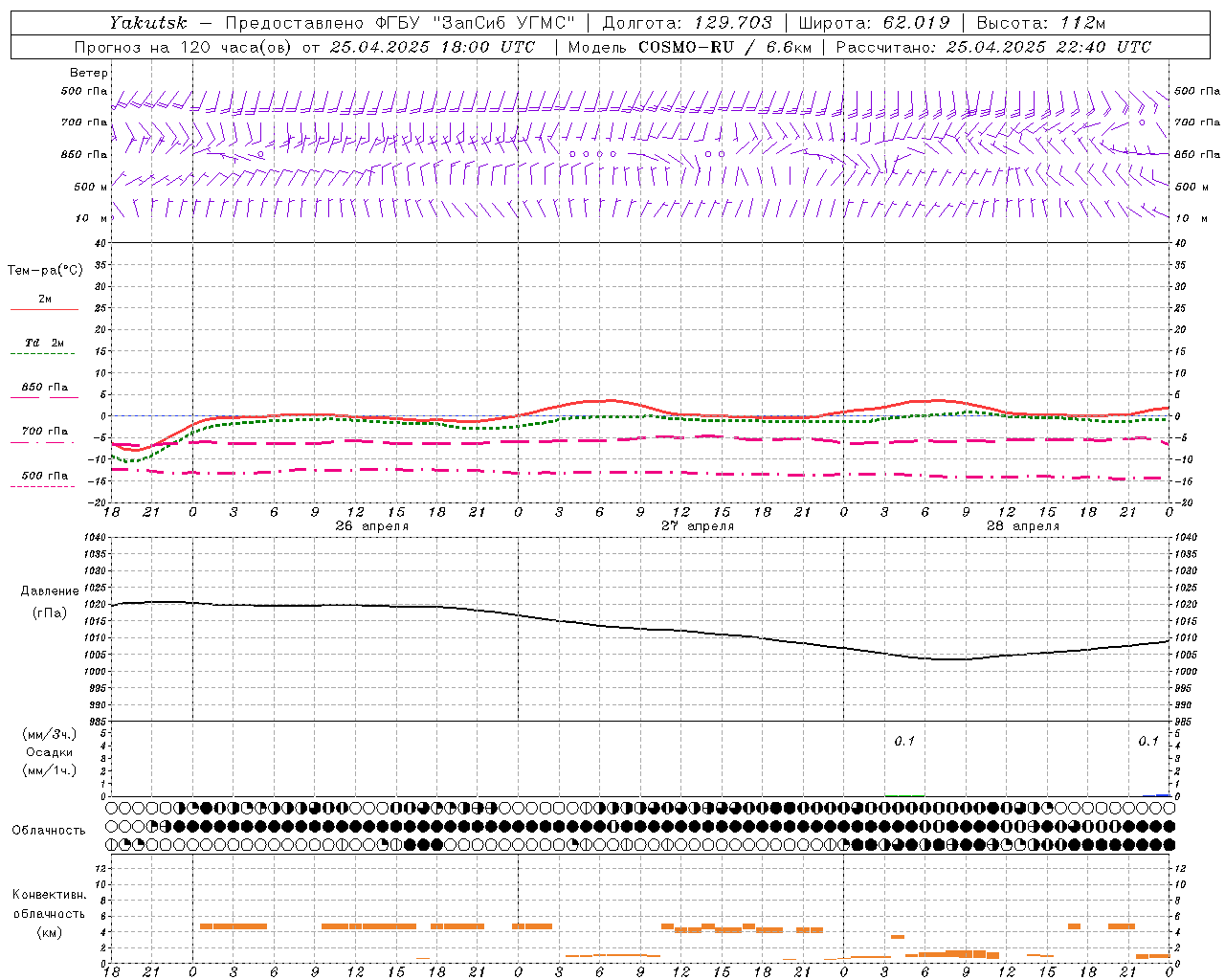Click the Yakutsk station title
Image resolution: width=1225 pixels, height=980 pixels.
[x=147, y=23]
